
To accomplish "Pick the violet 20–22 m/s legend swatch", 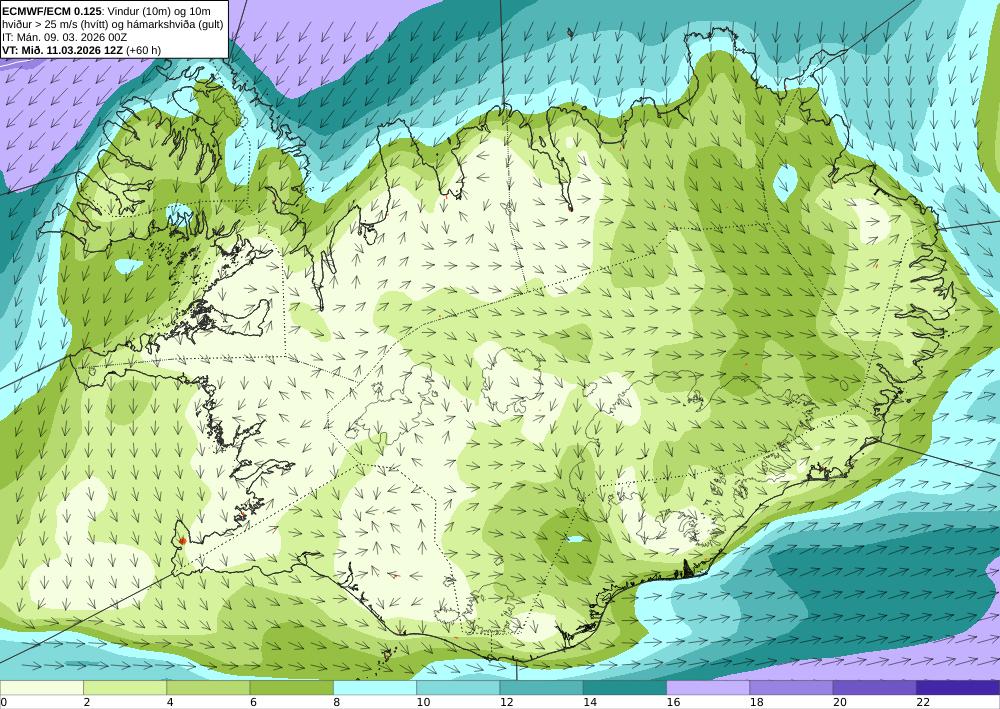I will (x=874, y=688).
